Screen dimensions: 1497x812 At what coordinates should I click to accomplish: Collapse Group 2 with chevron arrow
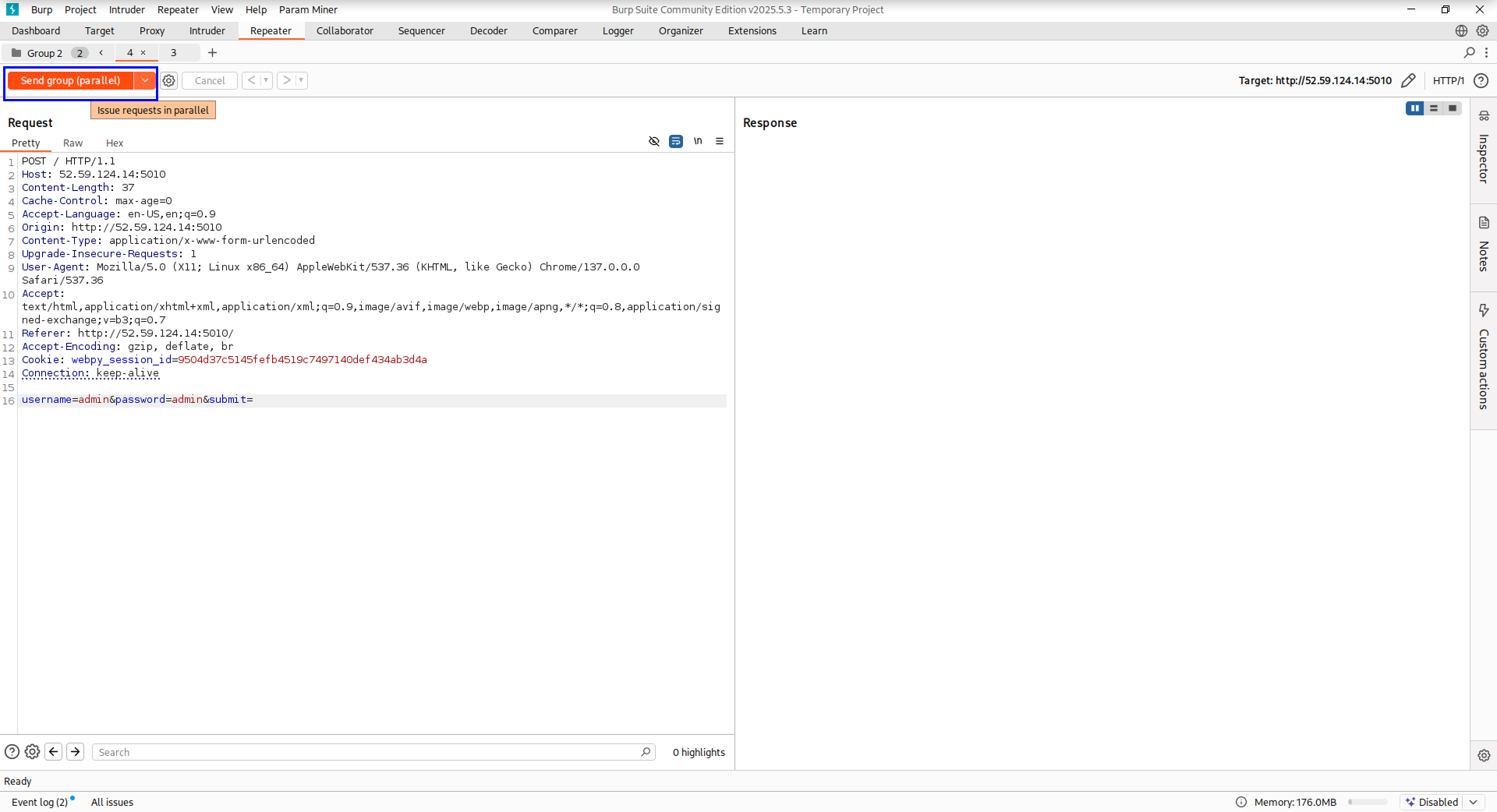point(101,53)
